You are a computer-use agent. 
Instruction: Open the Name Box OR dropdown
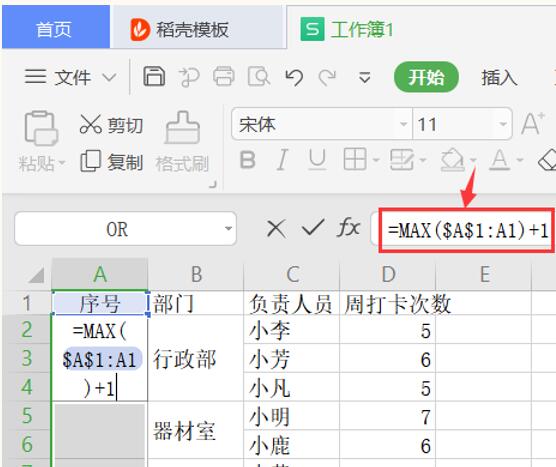pos(228,229)
